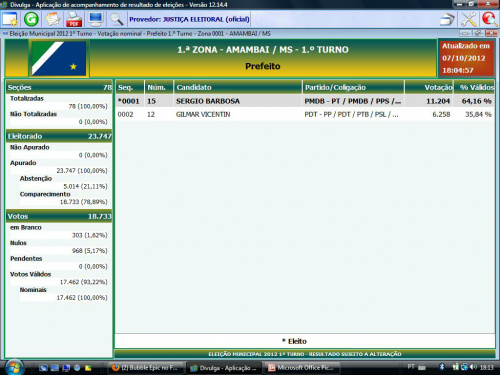The width and height of the screenshot is (500, 375).
Task: Sort by Núm. column header
Action: pos(159,87)
